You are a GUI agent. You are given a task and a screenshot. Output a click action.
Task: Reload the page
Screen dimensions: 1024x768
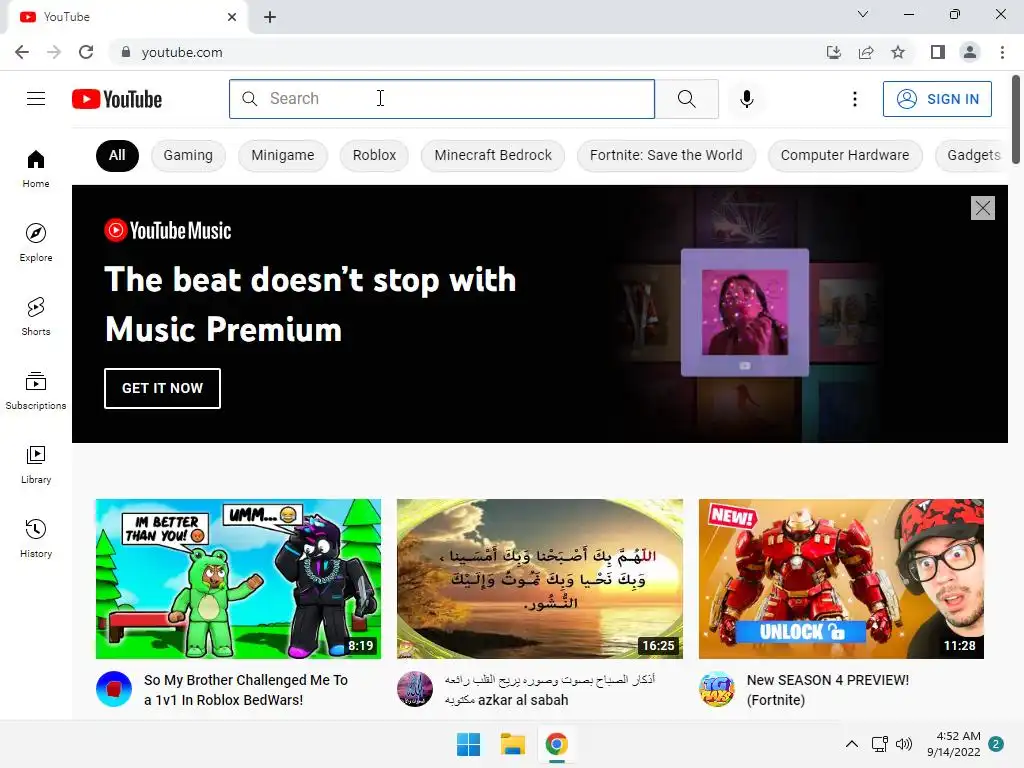click(x=86, y=52)
